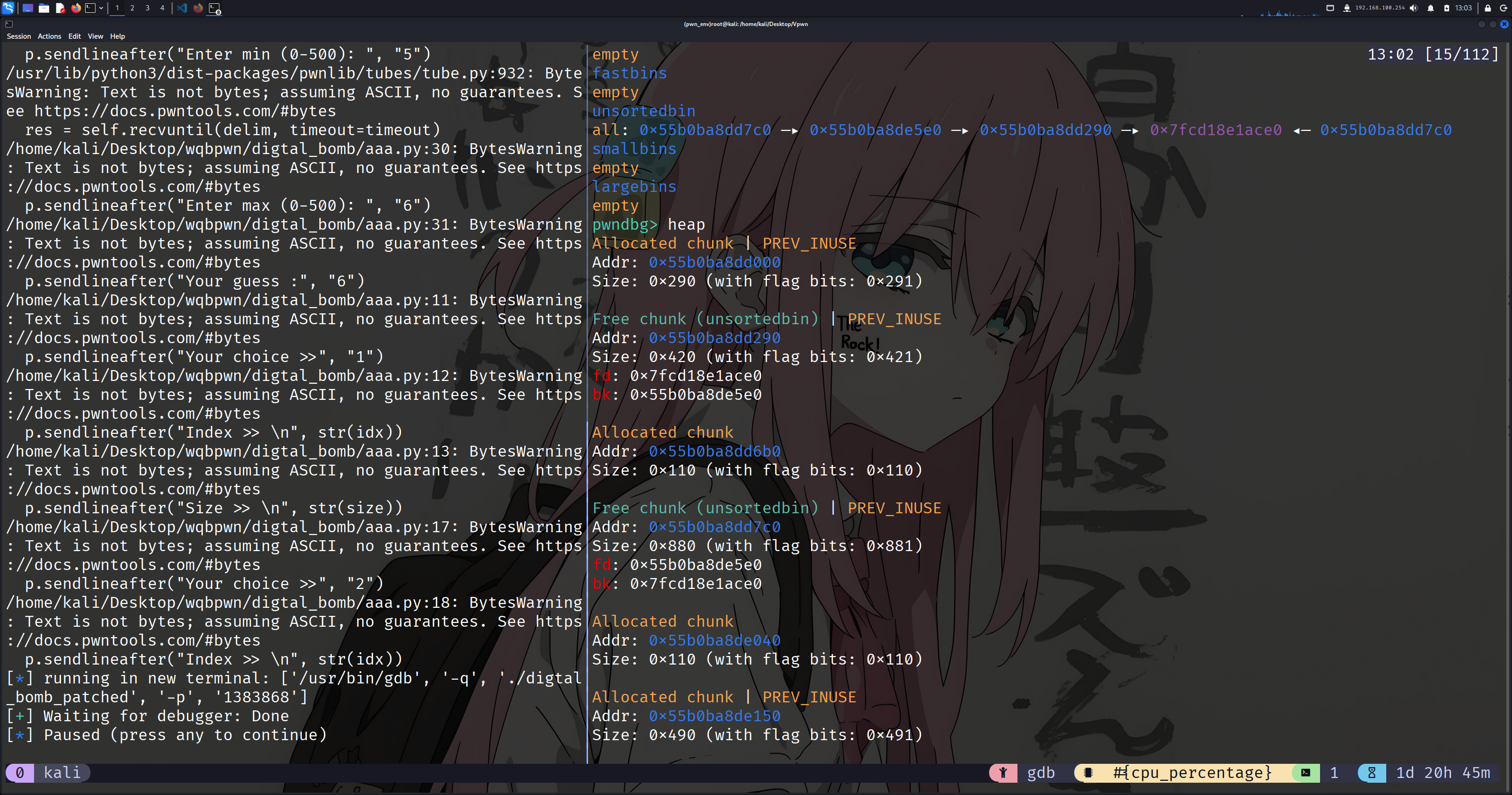Click the 13:02 [15/112] scroll position indicator
1512x795 pixels.
coord(1434,54)
